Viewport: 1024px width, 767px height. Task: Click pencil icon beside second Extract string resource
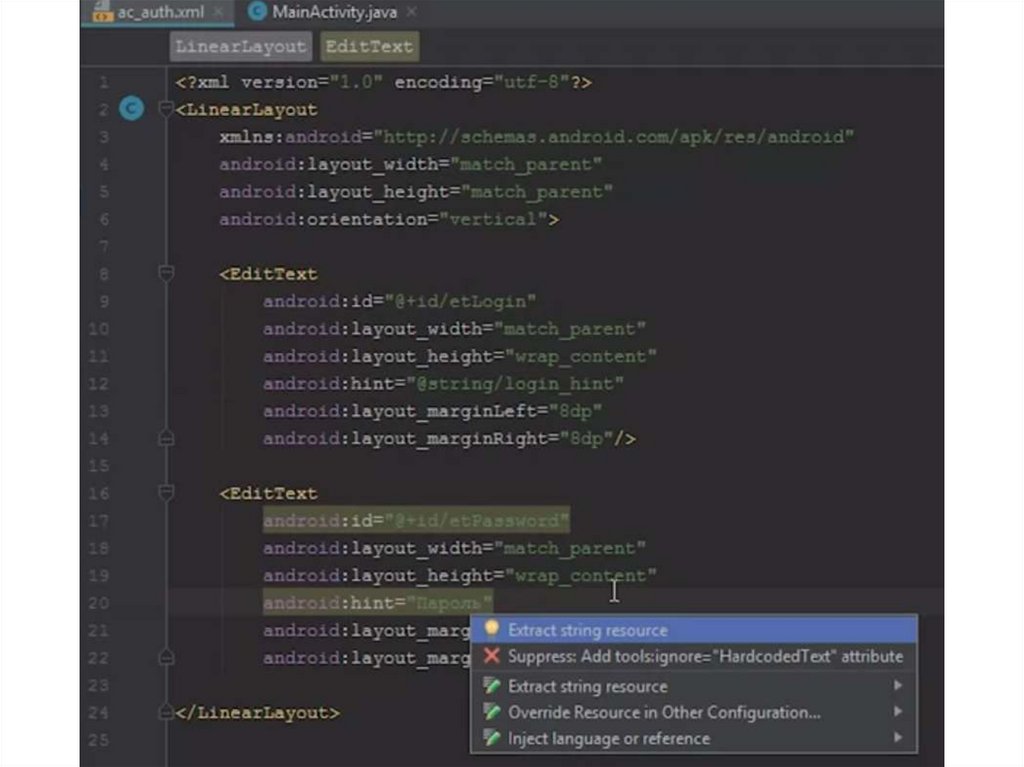tap(491, 686)
